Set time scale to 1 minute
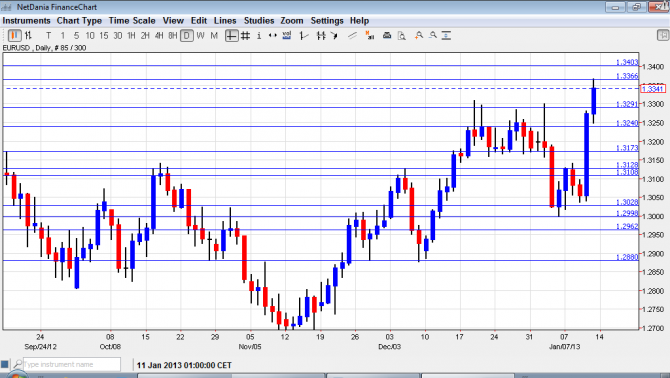Image resolution: width=670 pixels, height=378 pixels. tap(63, 36)
